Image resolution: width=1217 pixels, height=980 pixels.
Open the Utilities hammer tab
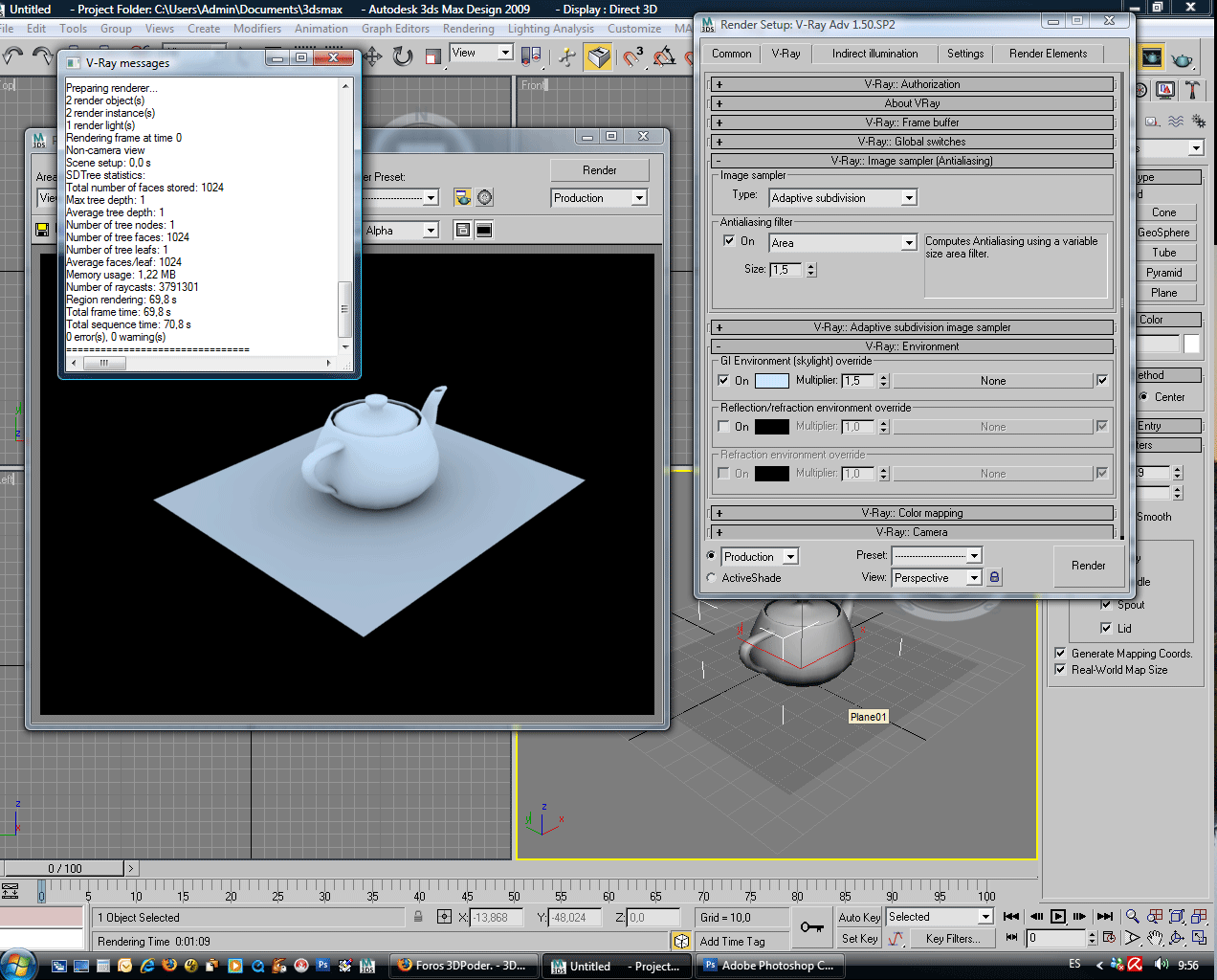tap(1192, 90)
